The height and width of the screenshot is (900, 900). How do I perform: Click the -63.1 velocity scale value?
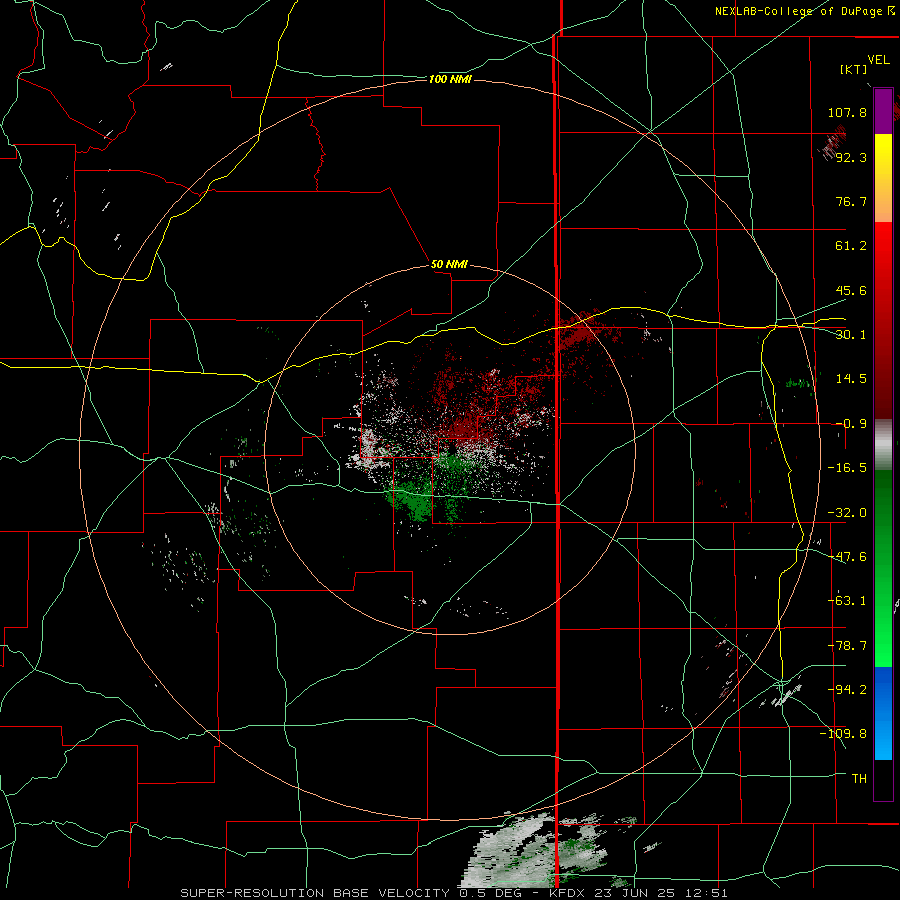tap(847, 601)
